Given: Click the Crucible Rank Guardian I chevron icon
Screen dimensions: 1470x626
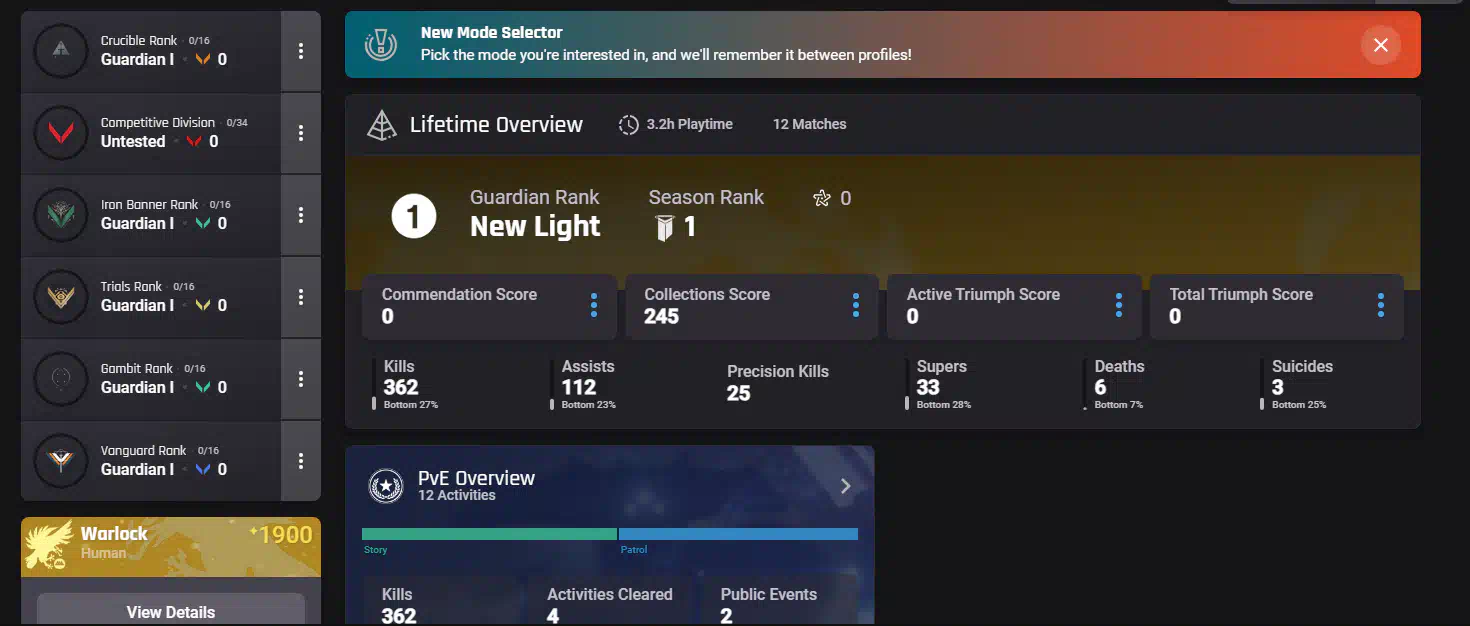Looking at the screenshot, I should click(x=203, y=60).
